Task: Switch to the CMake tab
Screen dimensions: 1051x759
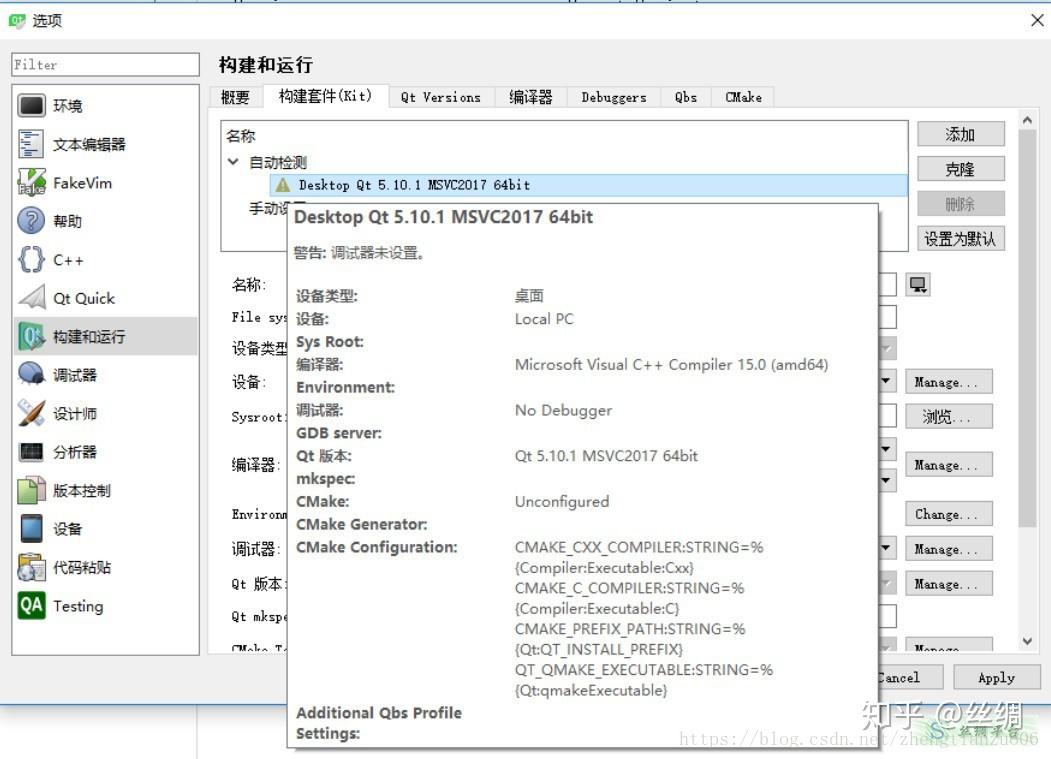Action: pos(742,97)
